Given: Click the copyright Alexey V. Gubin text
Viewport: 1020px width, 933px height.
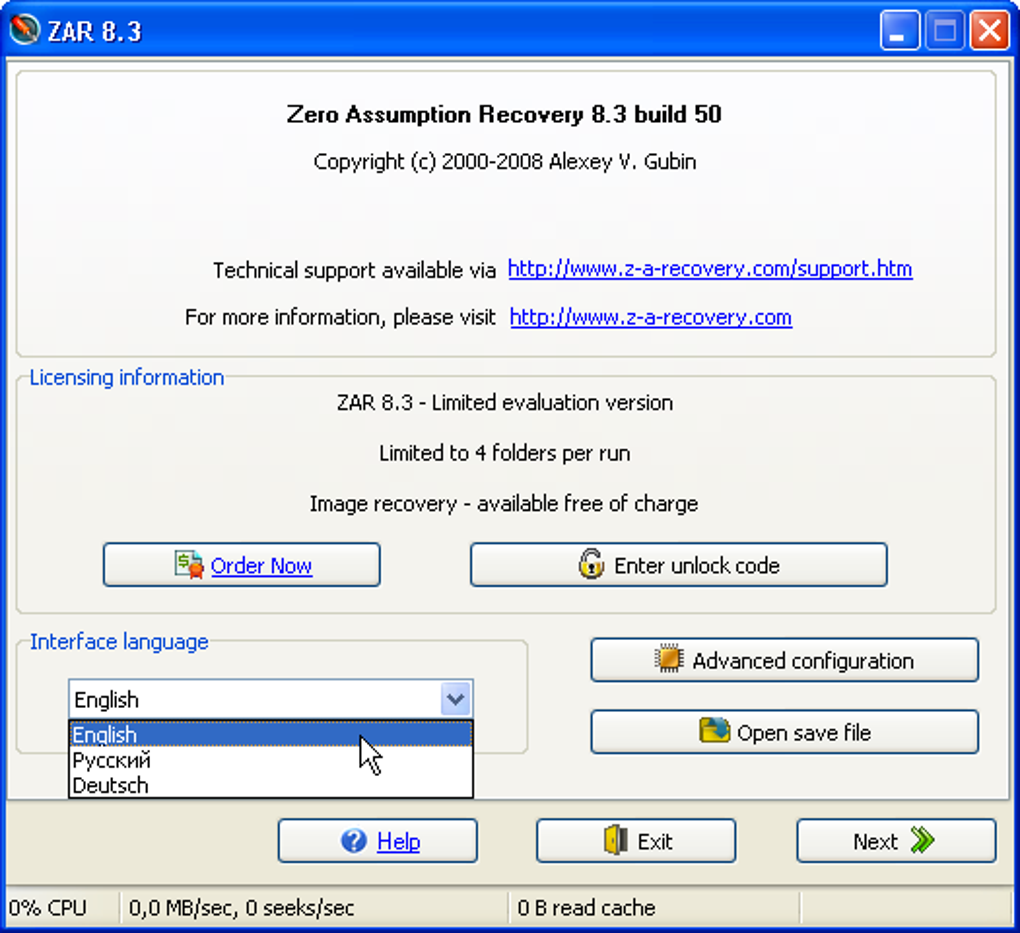Looking at the screenshot, I should pos(505,161).
